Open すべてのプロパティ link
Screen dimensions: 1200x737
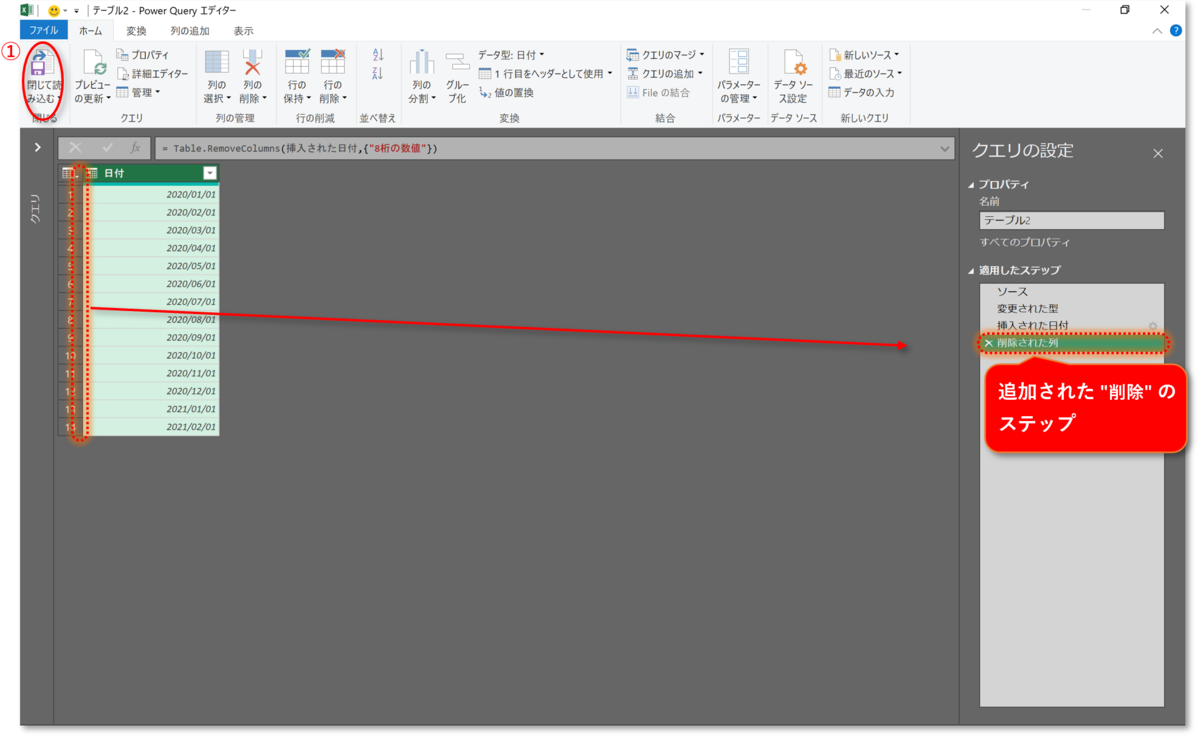click(1025, 243)
